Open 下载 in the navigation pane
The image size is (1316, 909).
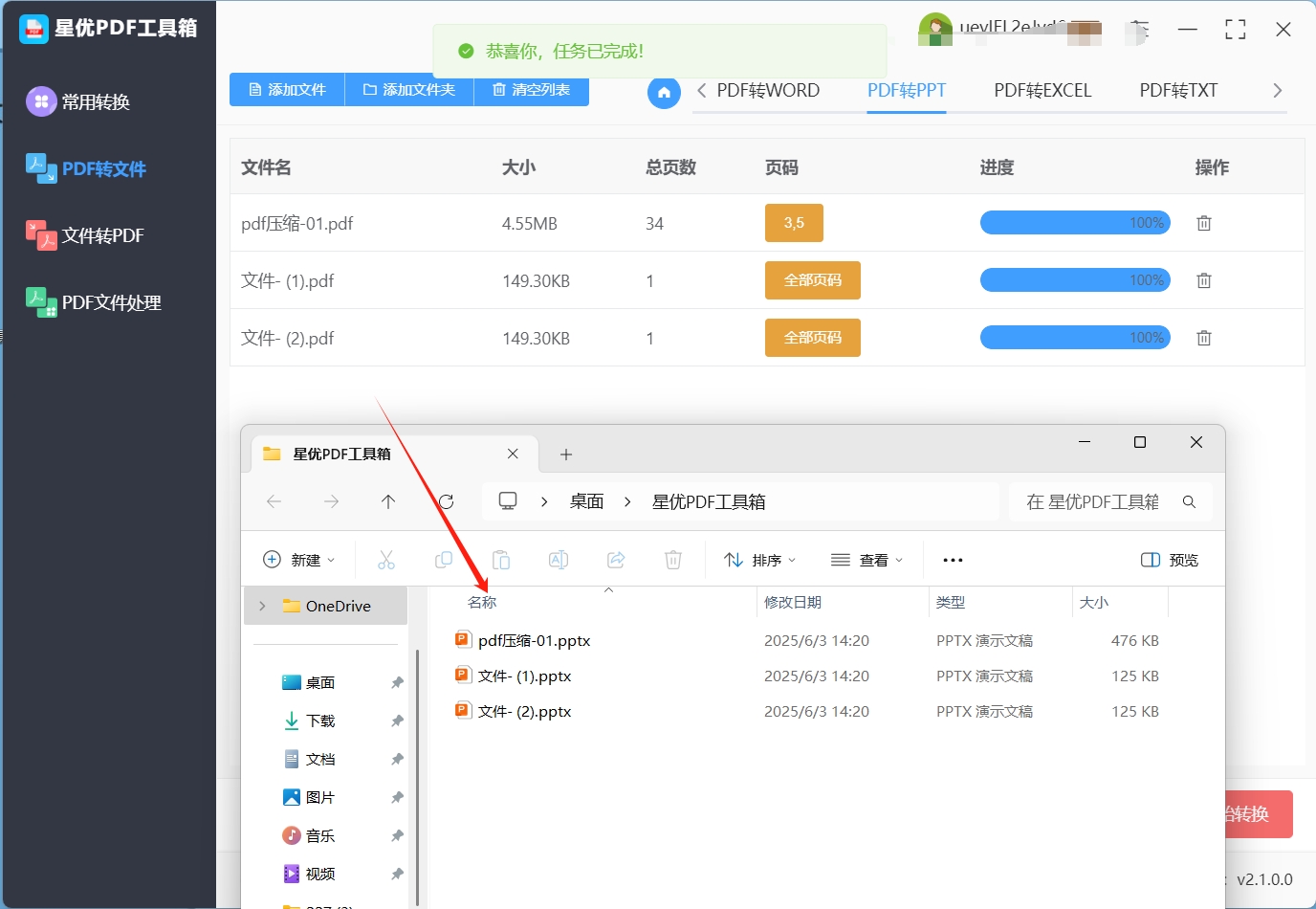pos(320,721)
